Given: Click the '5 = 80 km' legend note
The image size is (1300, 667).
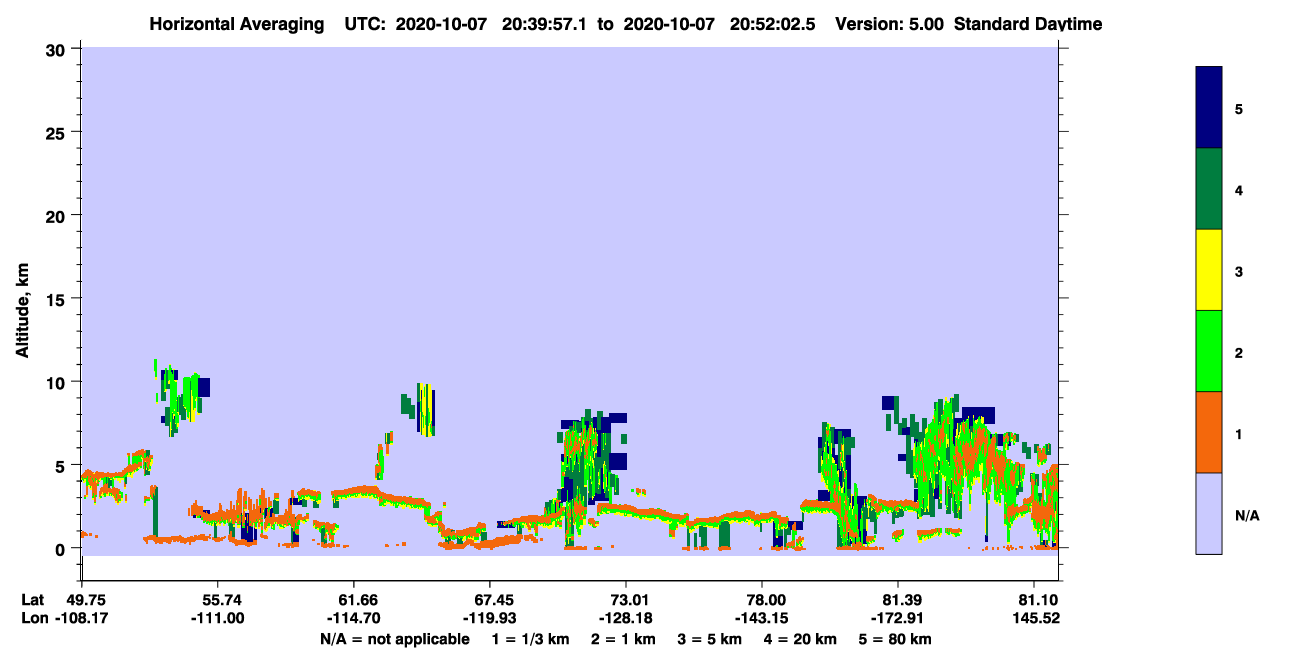Looking at the screenshot, I should 897,639.
